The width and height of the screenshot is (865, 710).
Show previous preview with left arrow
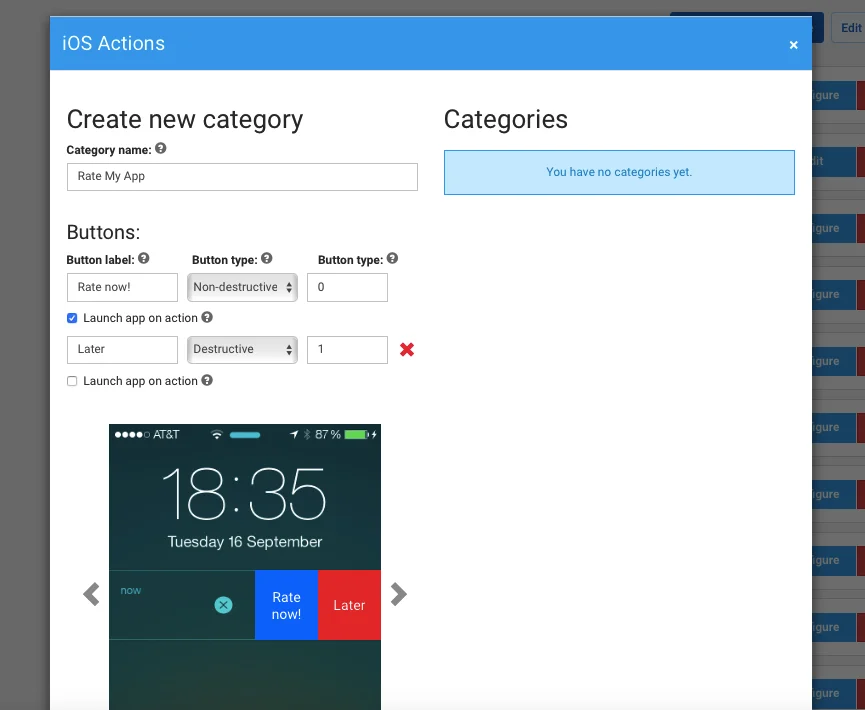(91, 594)
